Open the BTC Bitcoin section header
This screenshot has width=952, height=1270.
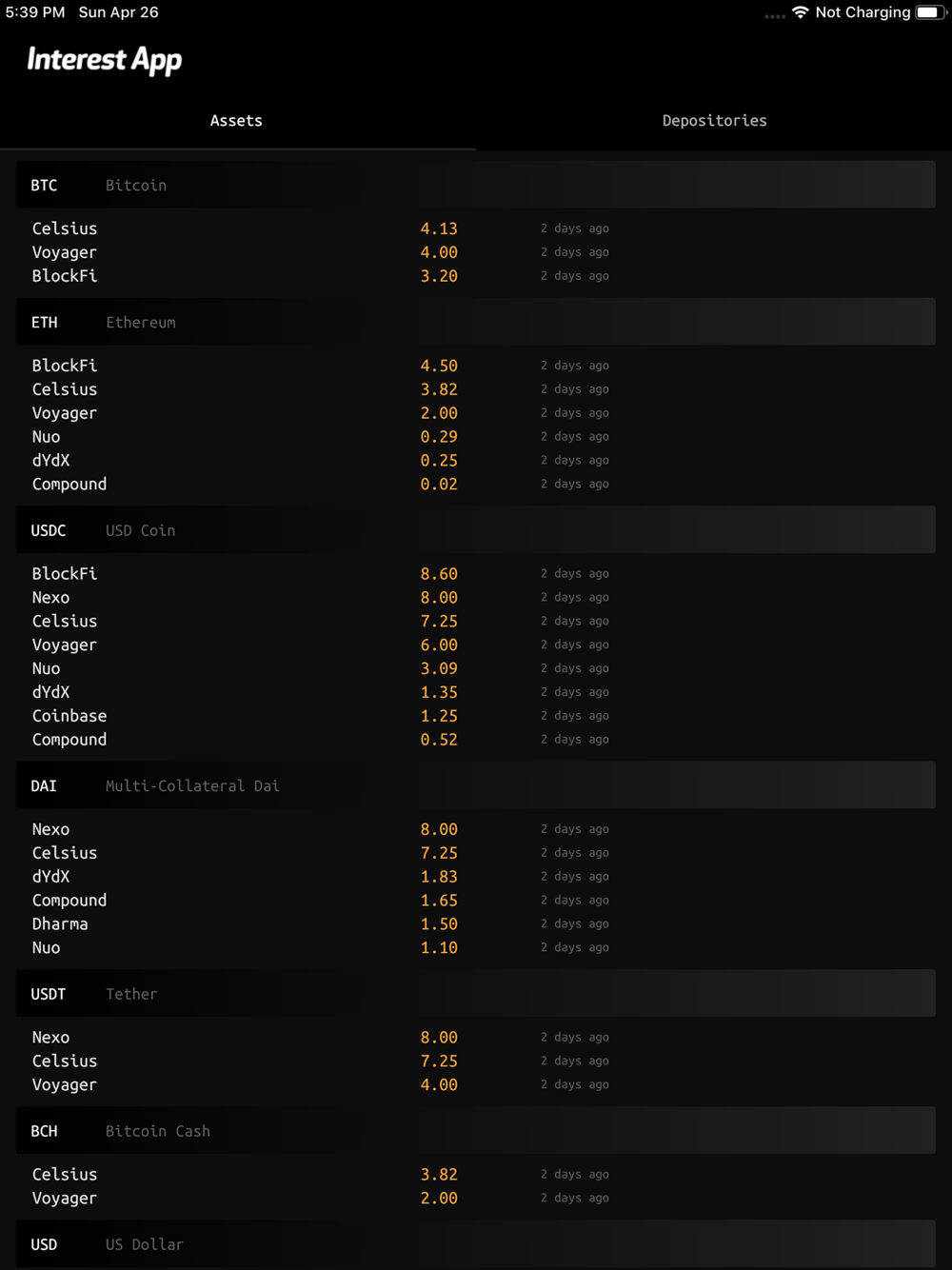coord(476,185)
